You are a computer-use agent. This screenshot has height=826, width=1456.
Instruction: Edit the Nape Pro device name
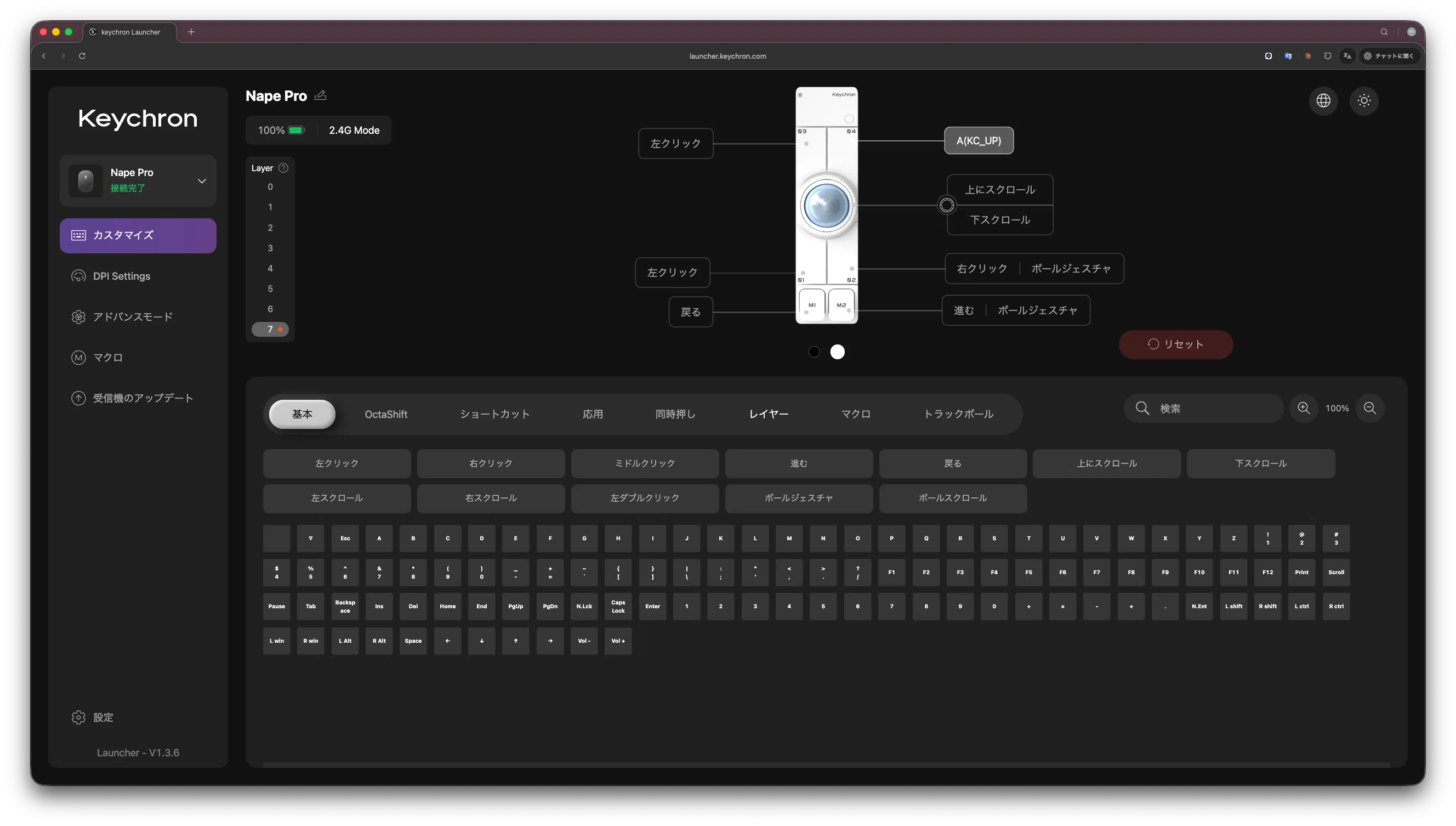[x=320, y=95]
